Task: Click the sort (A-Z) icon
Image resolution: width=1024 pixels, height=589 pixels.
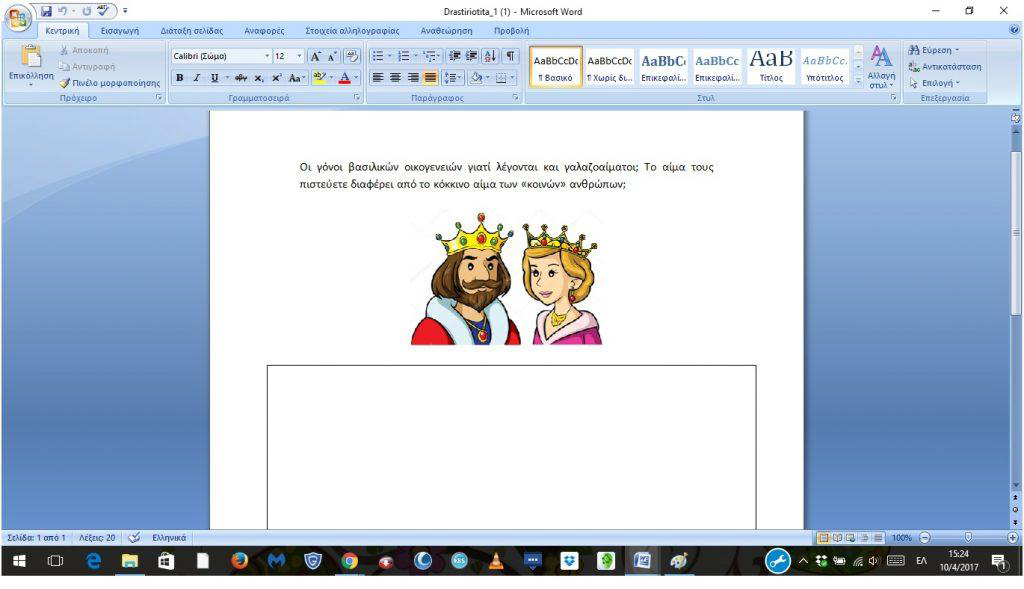Action: click(x=490, y=56)
